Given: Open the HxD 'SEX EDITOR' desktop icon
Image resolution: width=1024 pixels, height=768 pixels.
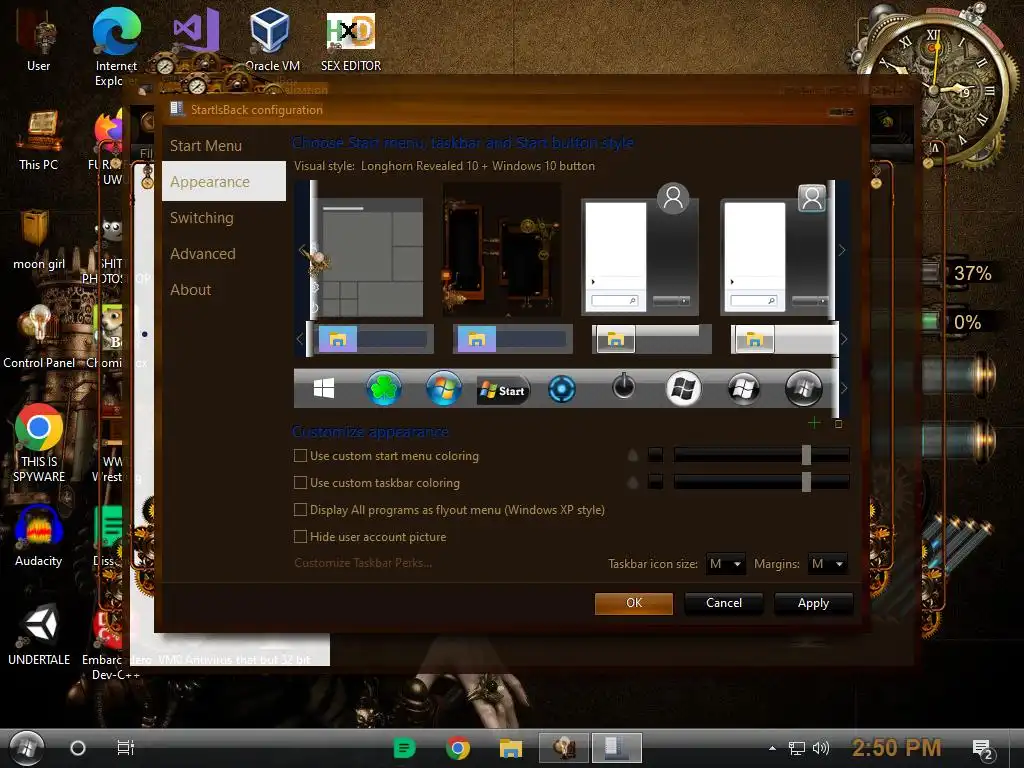Looking at the screenshot, I should tap(351, 41).
